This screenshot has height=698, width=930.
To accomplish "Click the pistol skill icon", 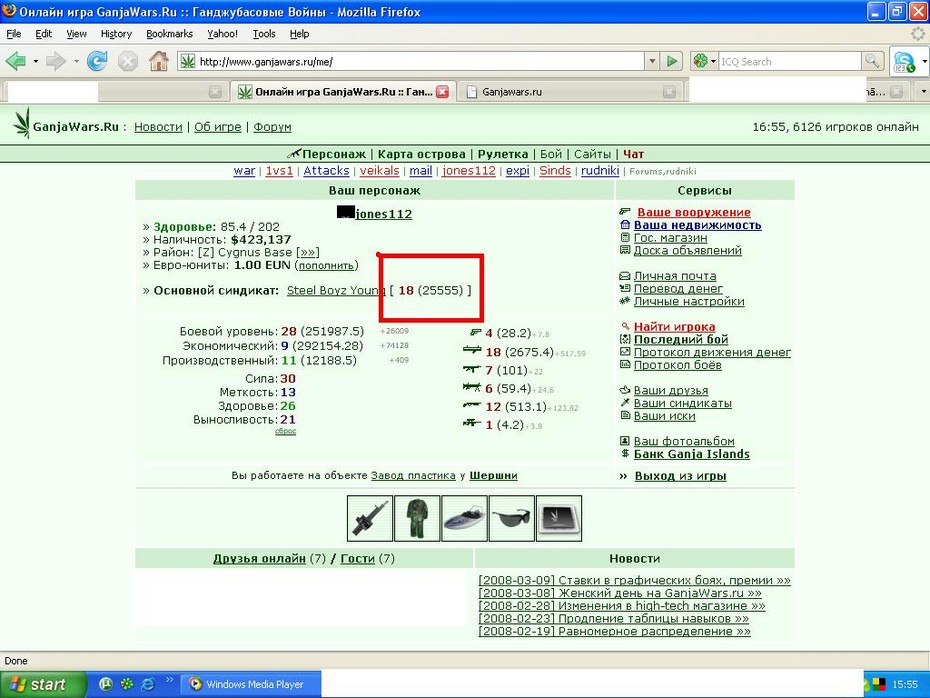I will (x=476, y=332).
